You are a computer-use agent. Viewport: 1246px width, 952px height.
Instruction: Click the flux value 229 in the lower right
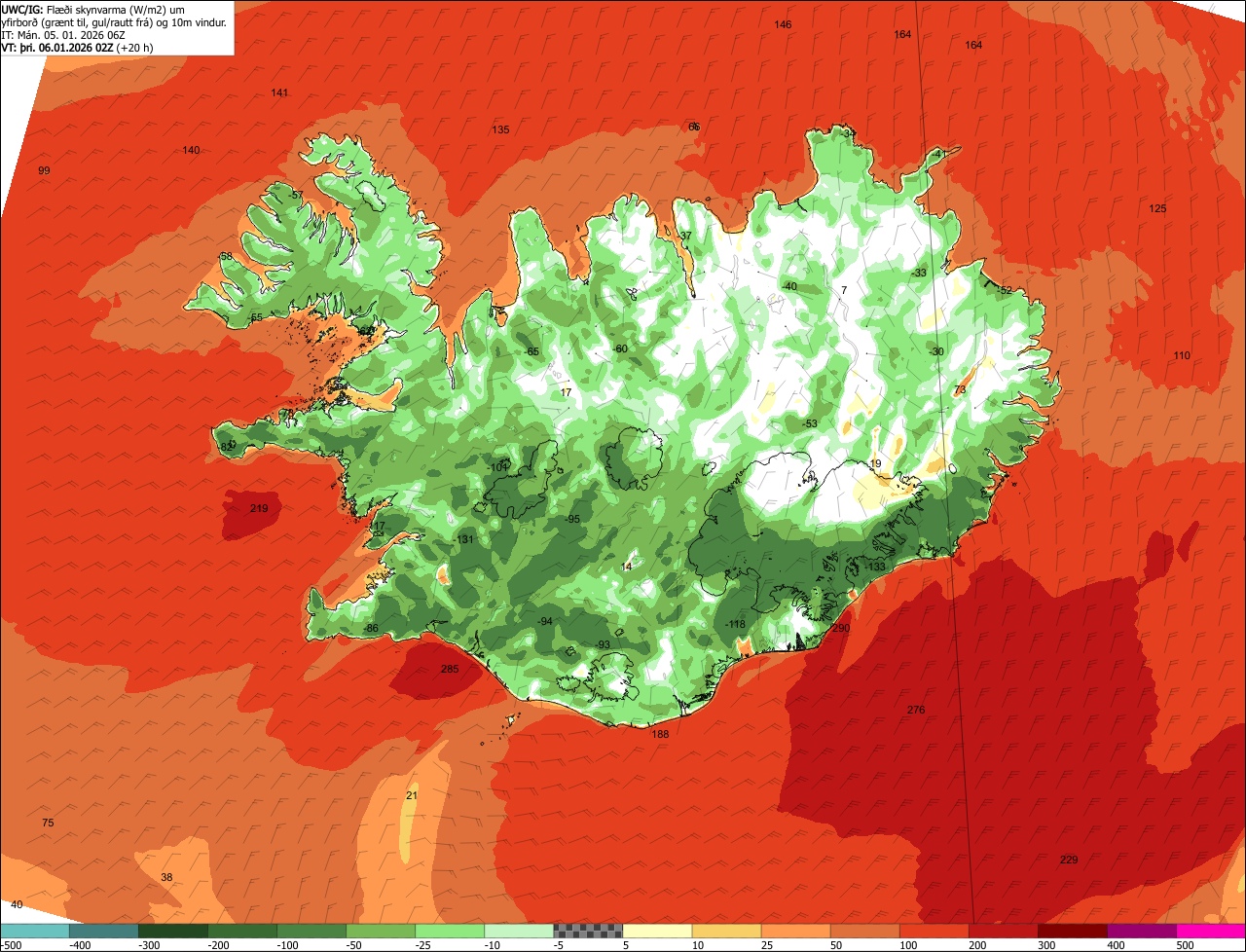[1069, 860]
